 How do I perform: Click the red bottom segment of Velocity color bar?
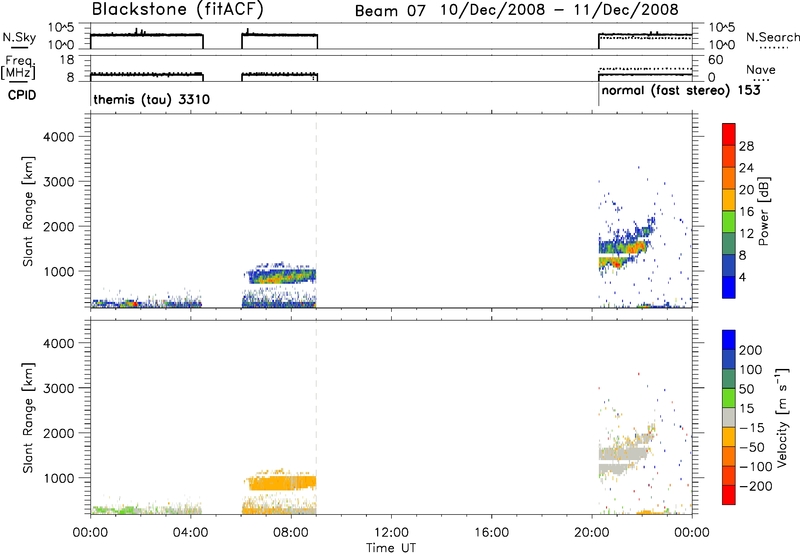click(x=729, y=495)
